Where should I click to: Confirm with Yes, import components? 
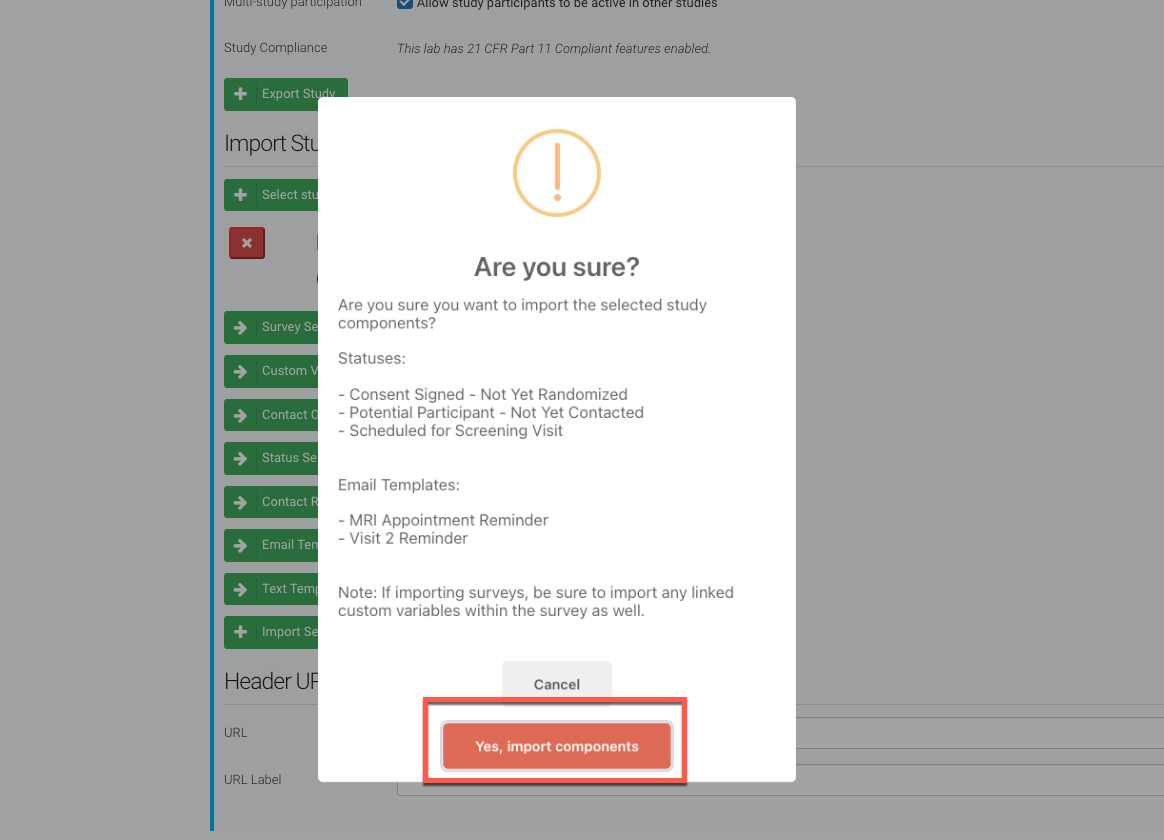click(x=556, y=746)
